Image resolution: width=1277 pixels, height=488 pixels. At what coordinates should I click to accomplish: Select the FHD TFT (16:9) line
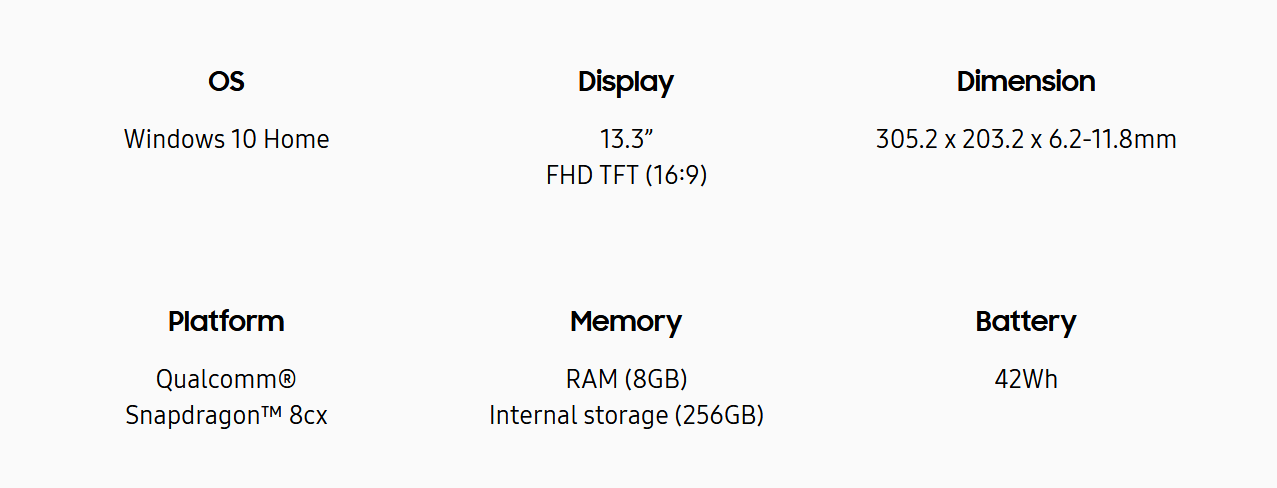(x=626, y=175)
